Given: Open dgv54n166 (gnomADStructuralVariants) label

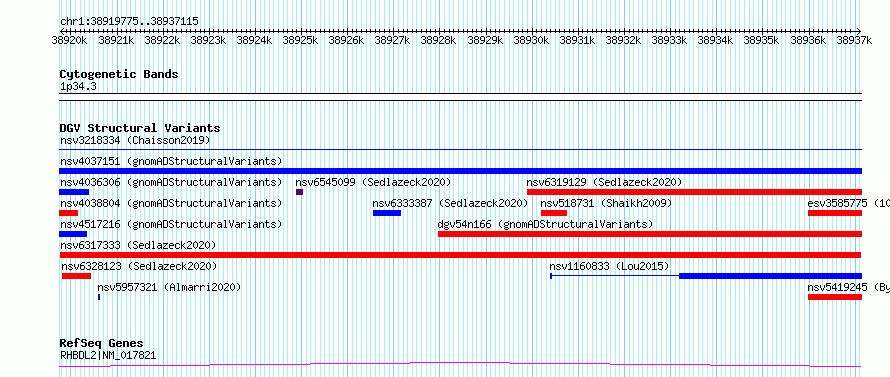Looking at the screenshot, I should point(545,224).
